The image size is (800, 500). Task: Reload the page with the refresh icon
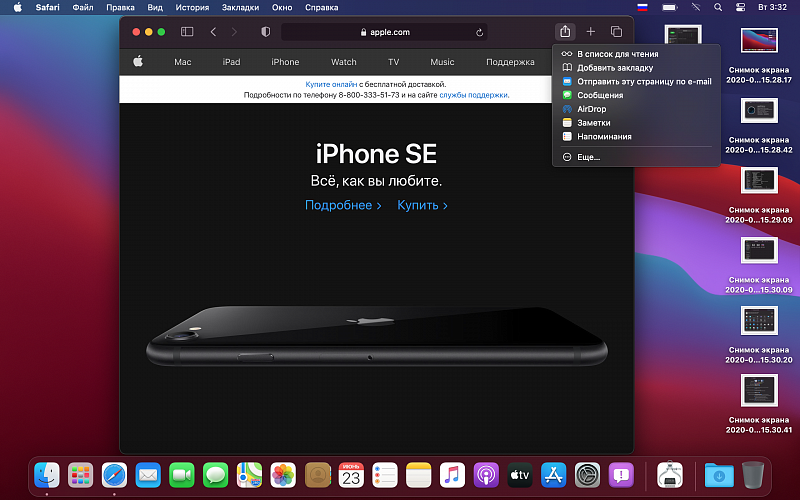[x=479, y=32]
